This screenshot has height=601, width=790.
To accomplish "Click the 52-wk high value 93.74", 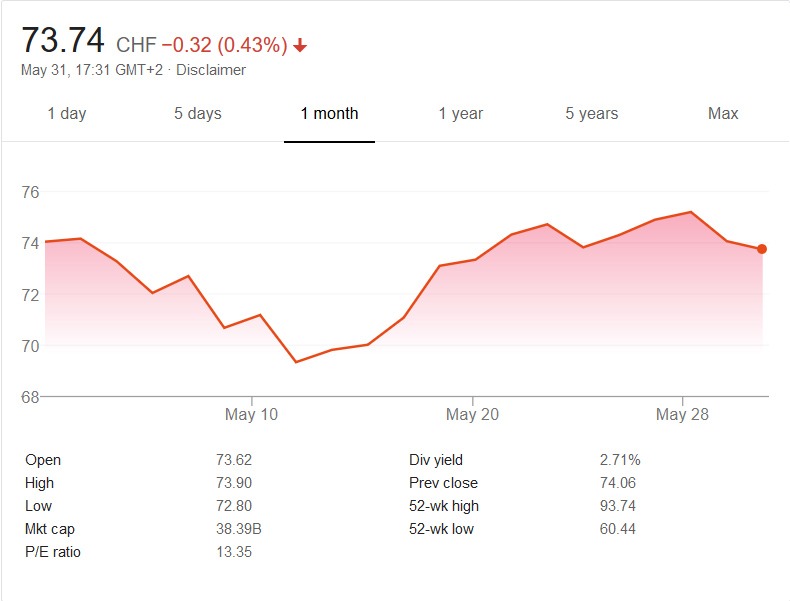I will (x=617, y=506).
